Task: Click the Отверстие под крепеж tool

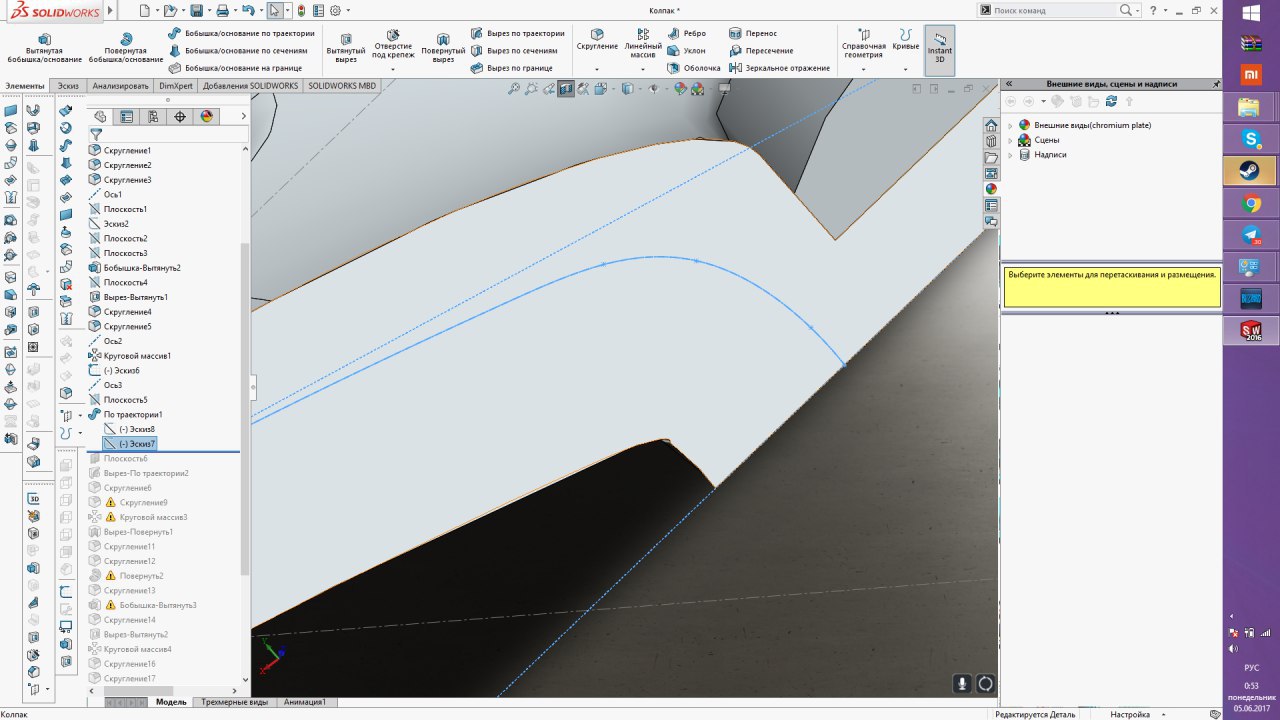Action: [393, 44]
